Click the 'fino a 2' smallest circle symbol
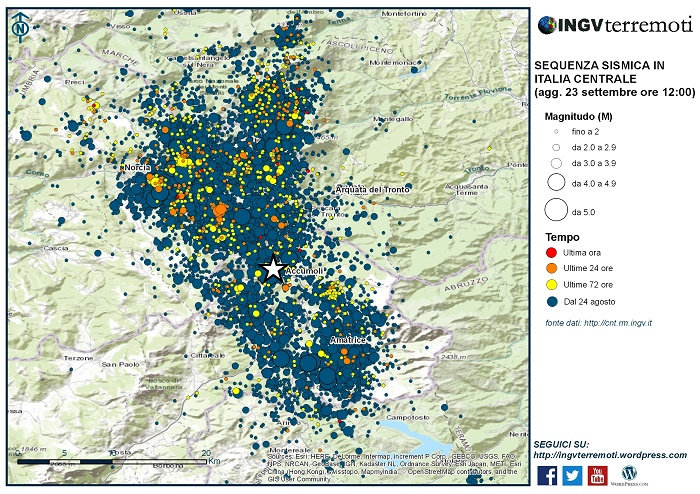 pyautogui.click(x=553, y=132)
